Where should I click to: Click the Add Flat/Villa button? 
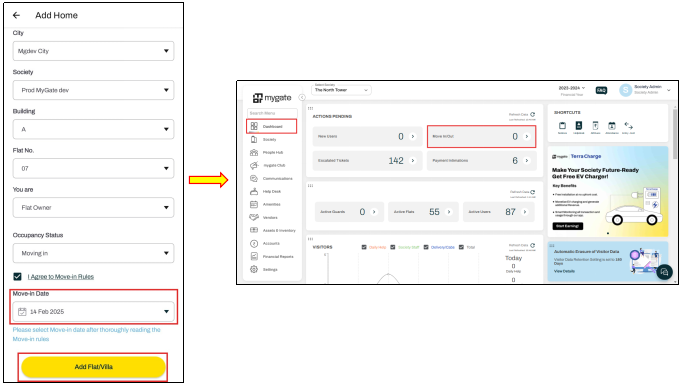point(94,367)
